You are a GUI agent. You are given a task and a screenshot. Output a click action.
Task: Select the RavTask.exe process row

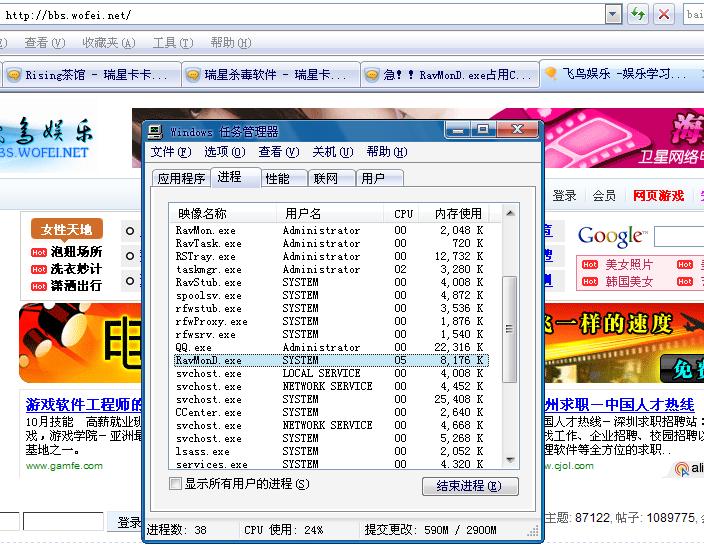coord(331,243)
